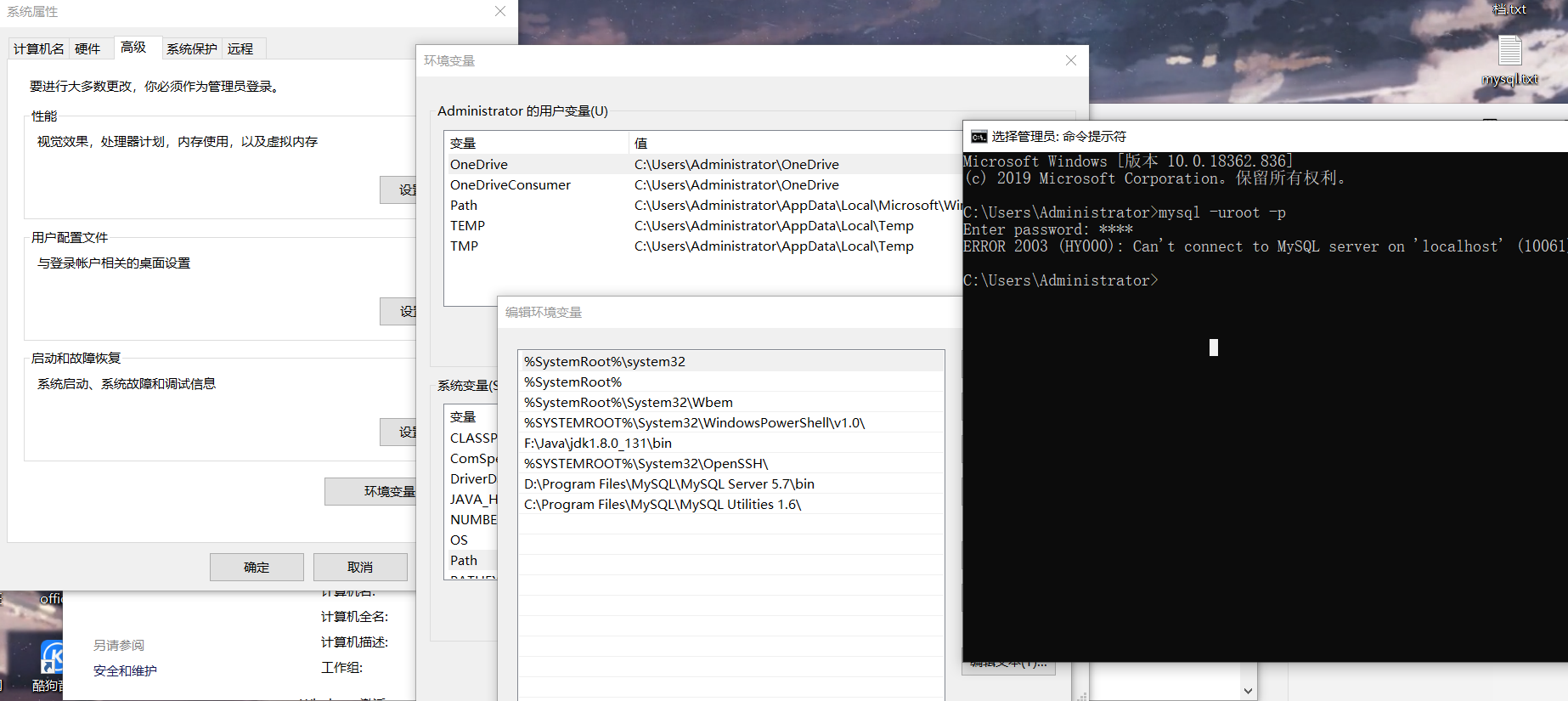Select the System32\OpenSSH\ path entry
Screen dimensions: 1568x701
(731, 463)
